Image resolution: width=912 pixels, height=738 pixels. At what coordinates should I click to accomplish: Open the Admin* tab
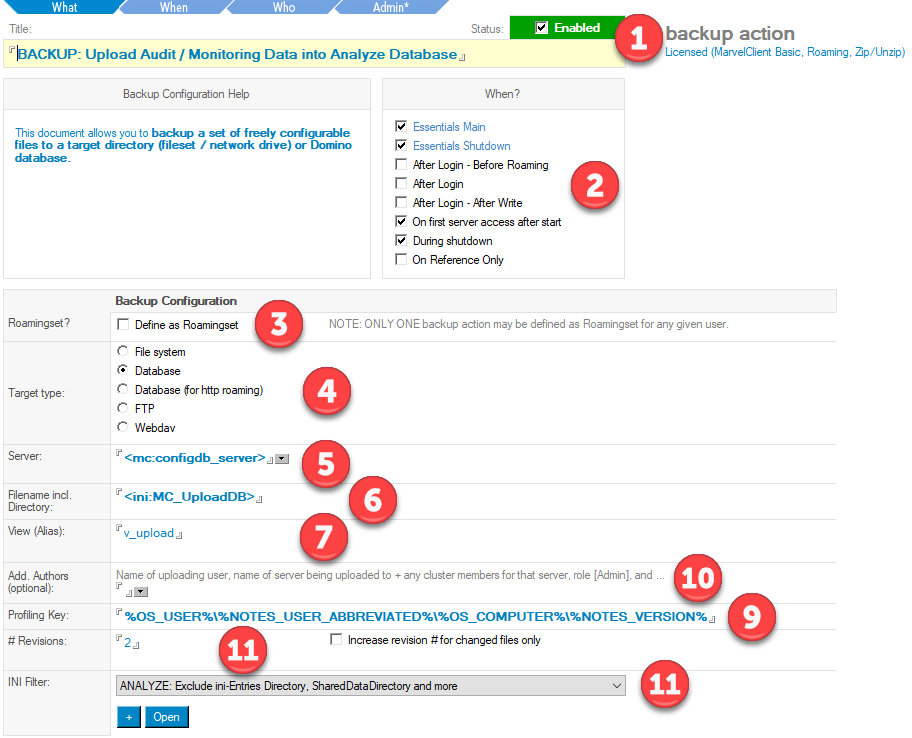point(391,7)
